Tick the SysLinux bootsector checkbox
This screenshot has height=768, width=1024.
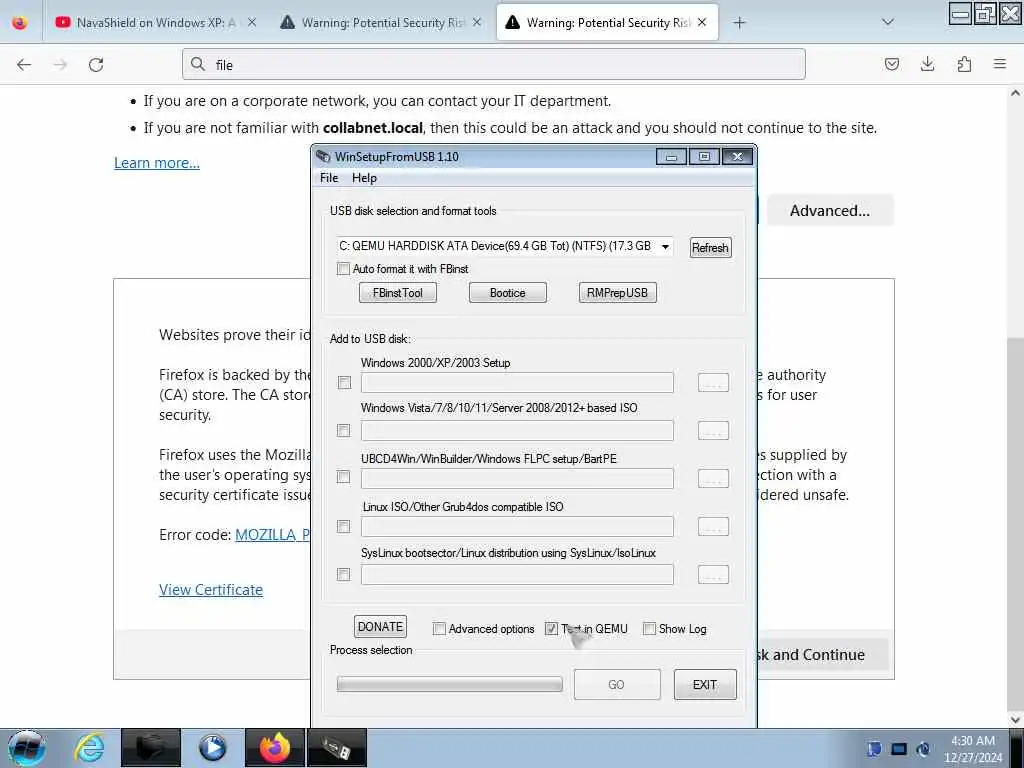(x=344, y=575)
